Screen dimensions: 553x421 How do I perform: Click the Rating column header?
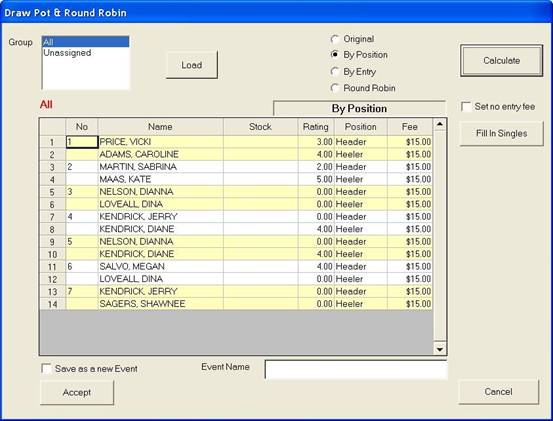[316, 127]
